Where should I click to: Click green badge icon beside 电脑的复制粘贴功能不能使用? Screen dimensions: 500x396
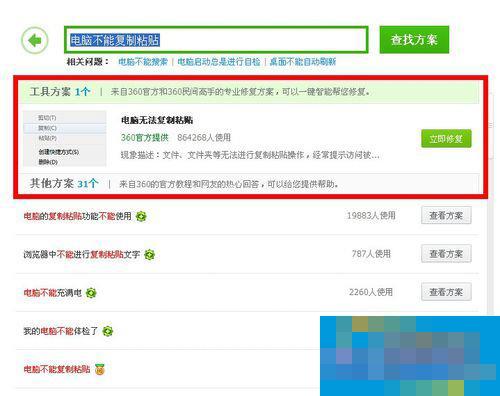point(141,217)
